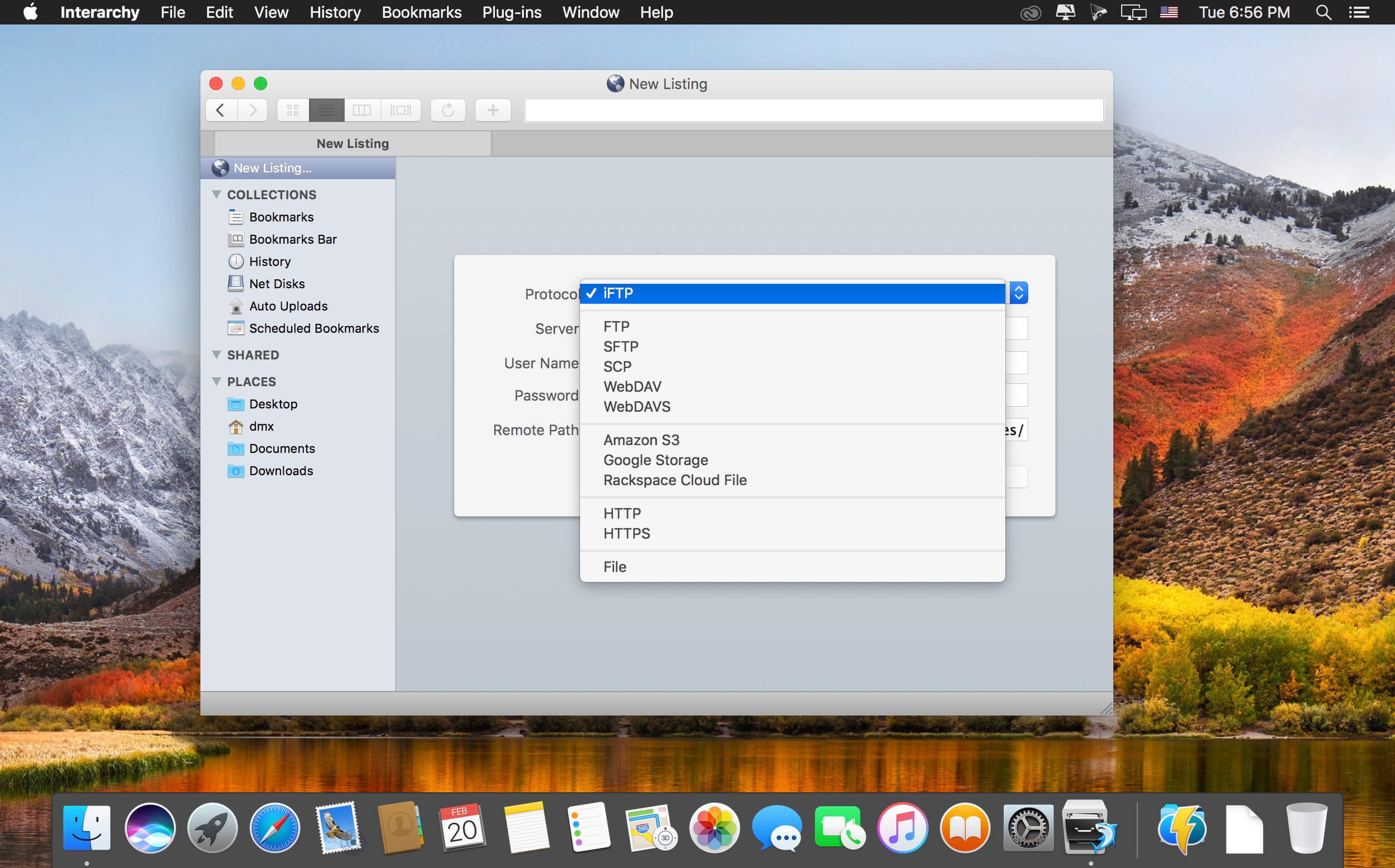Open the dmx home folder

tap(261, 427)
